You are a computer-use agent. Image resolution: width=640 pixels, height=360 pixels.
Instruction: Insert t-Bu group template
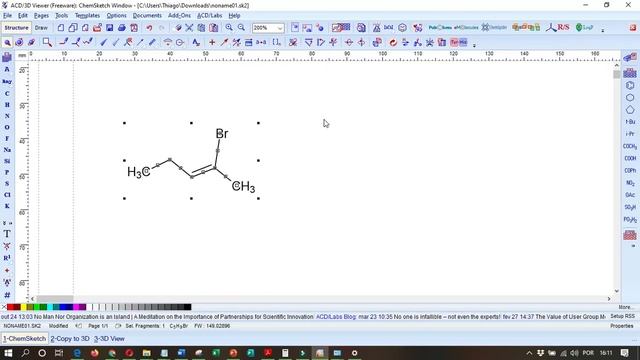pyautogui.click(x=630, y=122)
